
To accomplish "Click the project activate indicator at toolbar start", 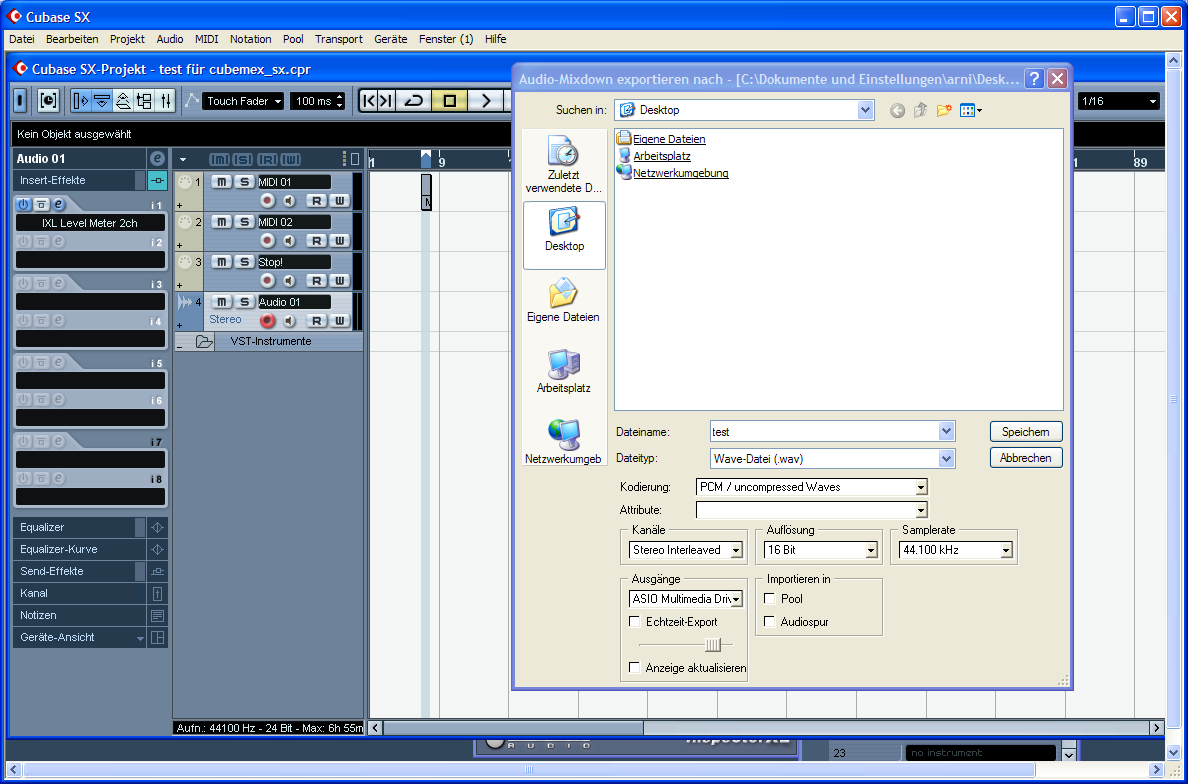I will click(20, 101).
